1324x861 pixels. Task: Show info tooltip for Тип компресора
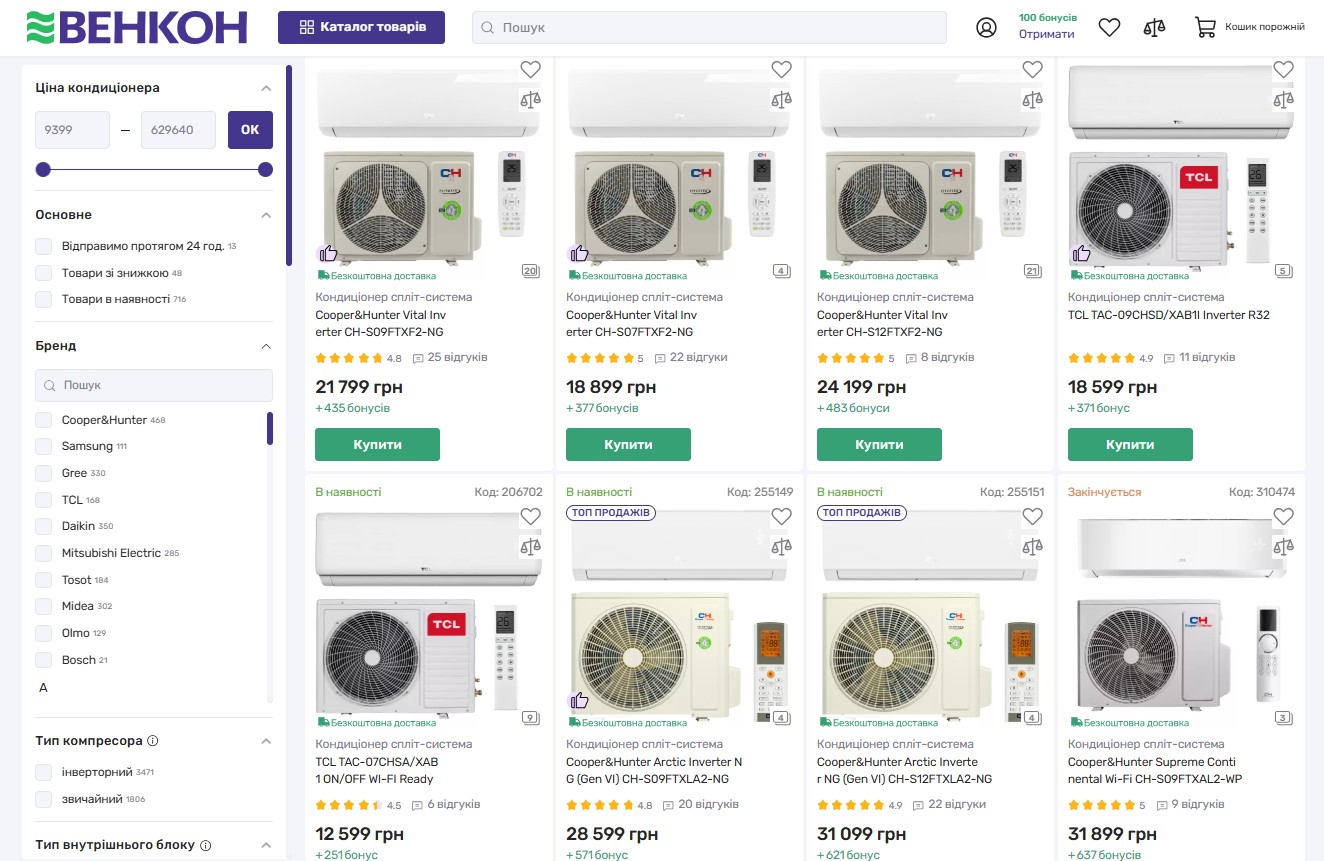153,741
